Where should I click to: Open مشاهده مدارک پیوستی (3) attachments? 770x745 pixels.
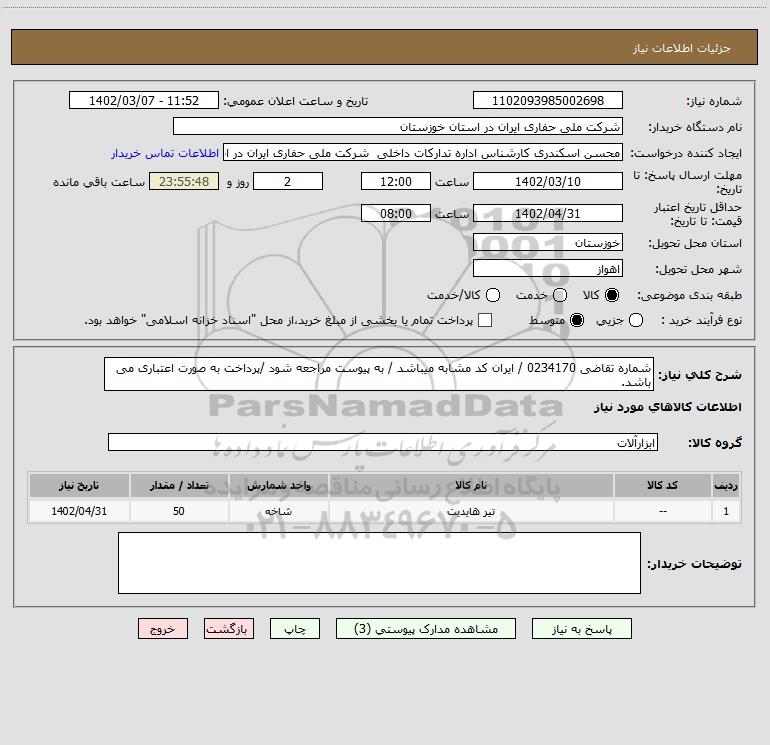coord(426,629)
